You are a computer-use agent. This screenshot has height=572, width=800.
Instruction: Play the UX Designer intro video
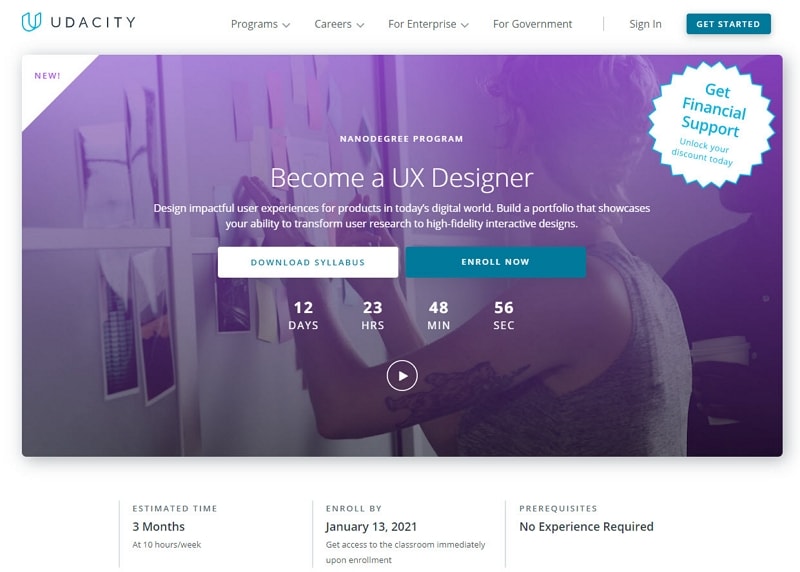point(402,376)
